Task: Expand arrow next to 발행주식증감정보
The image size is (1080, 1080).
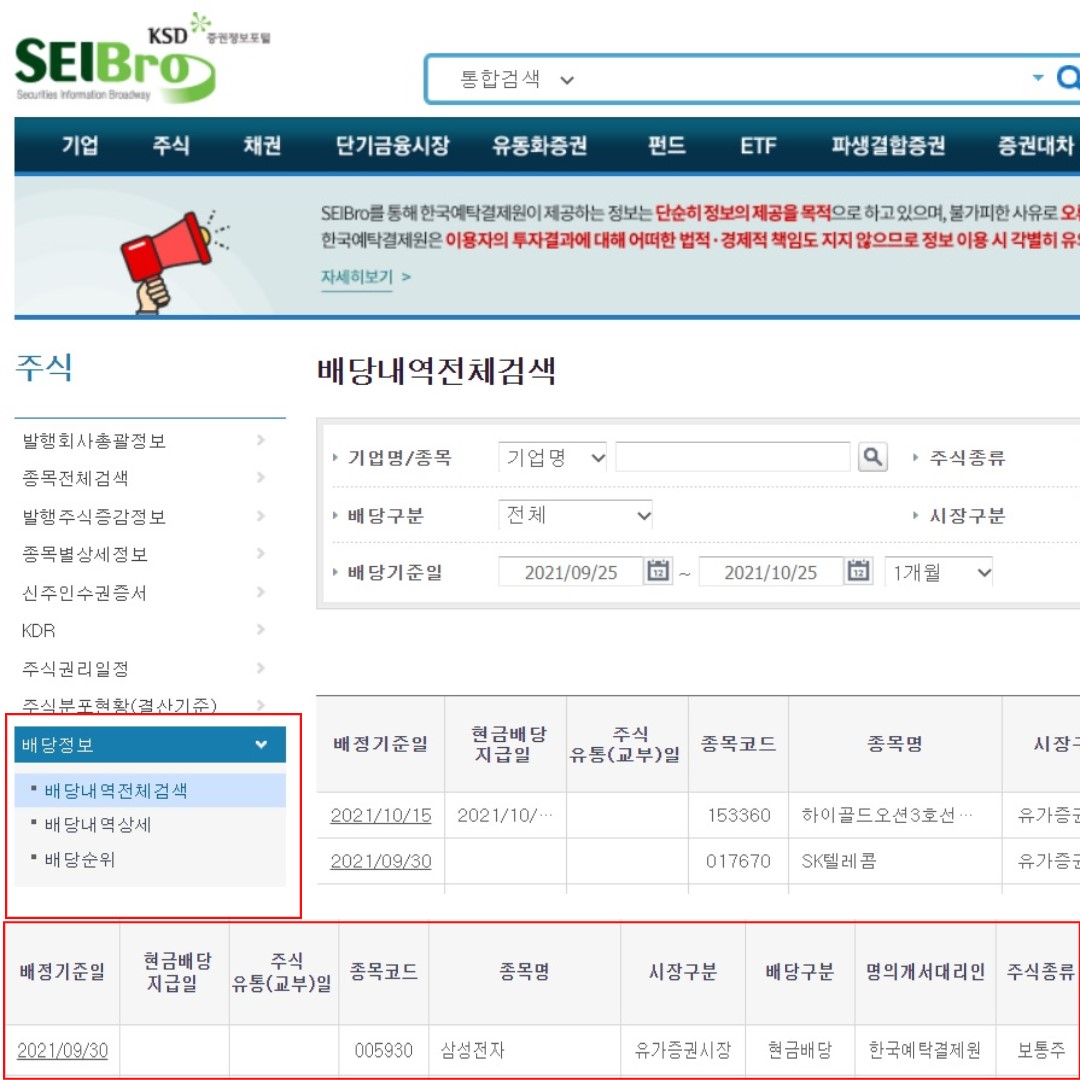Action: (260, 515)
